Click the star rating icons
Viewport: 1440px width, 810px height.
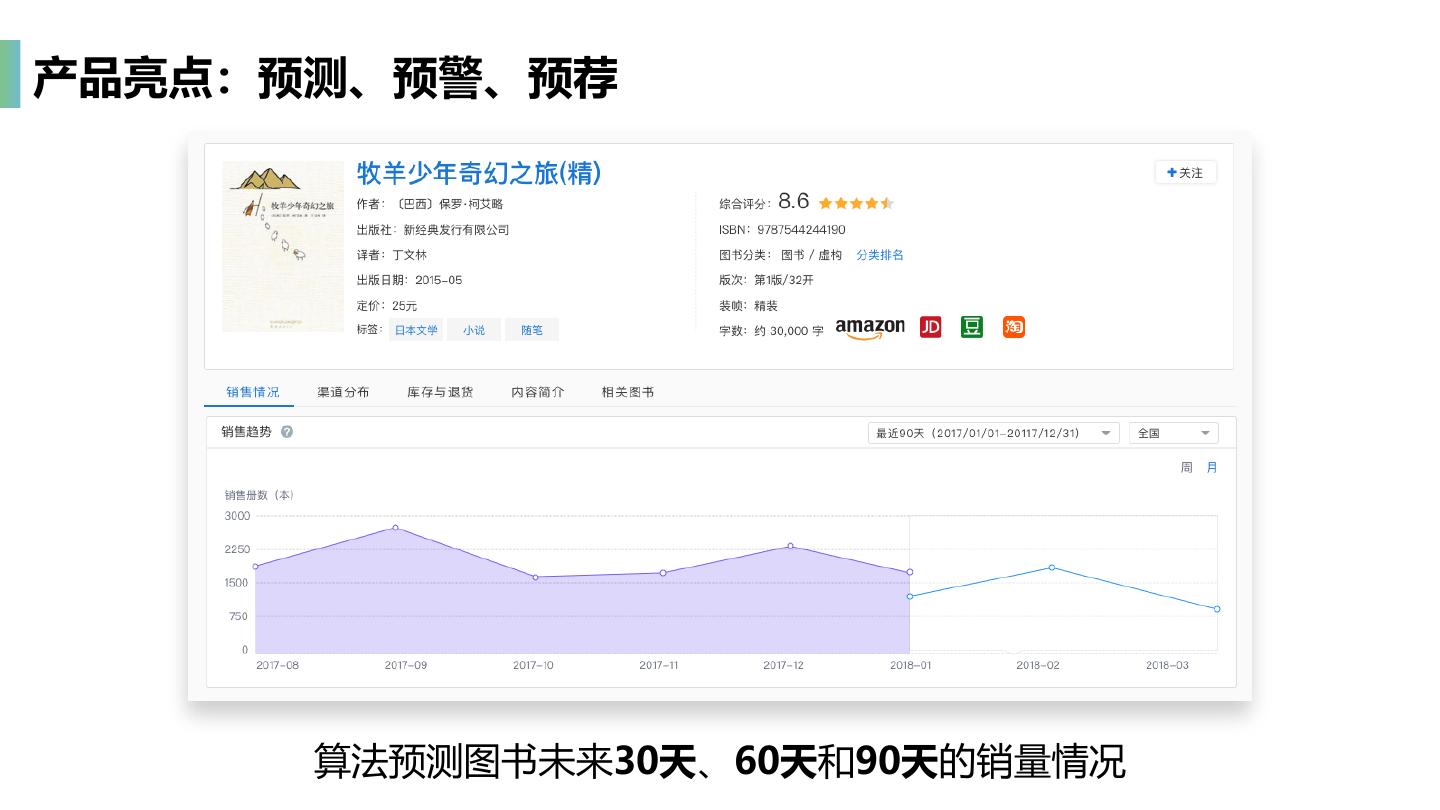point(855,203)
